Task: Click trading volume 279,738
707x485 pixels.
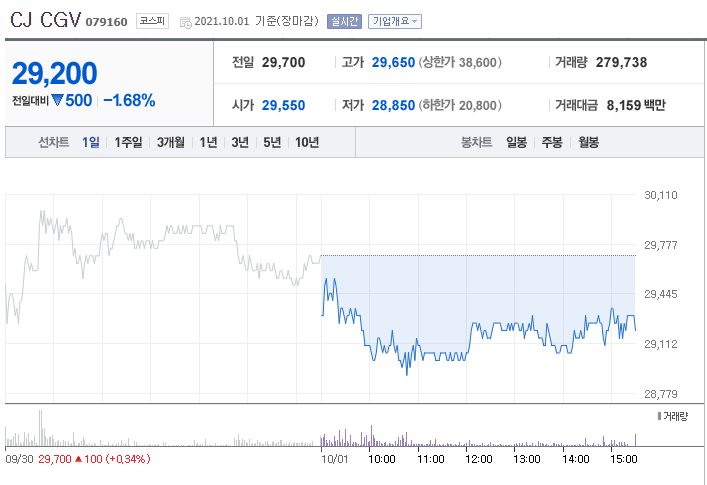Action: [621, 62]
